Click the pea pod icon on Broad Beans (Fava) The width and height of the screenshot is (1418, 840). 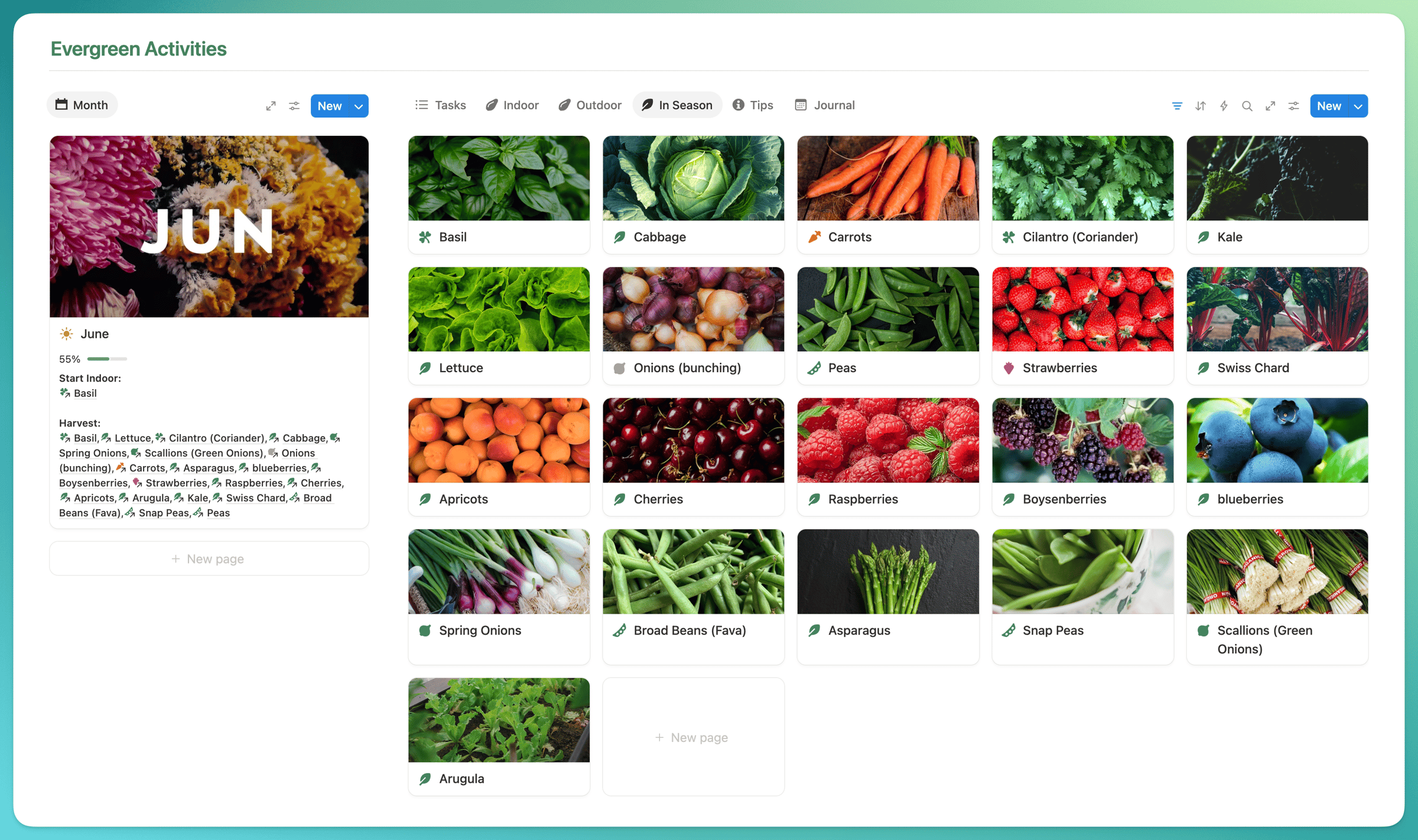pyautogui.click(x=619, y=630)
